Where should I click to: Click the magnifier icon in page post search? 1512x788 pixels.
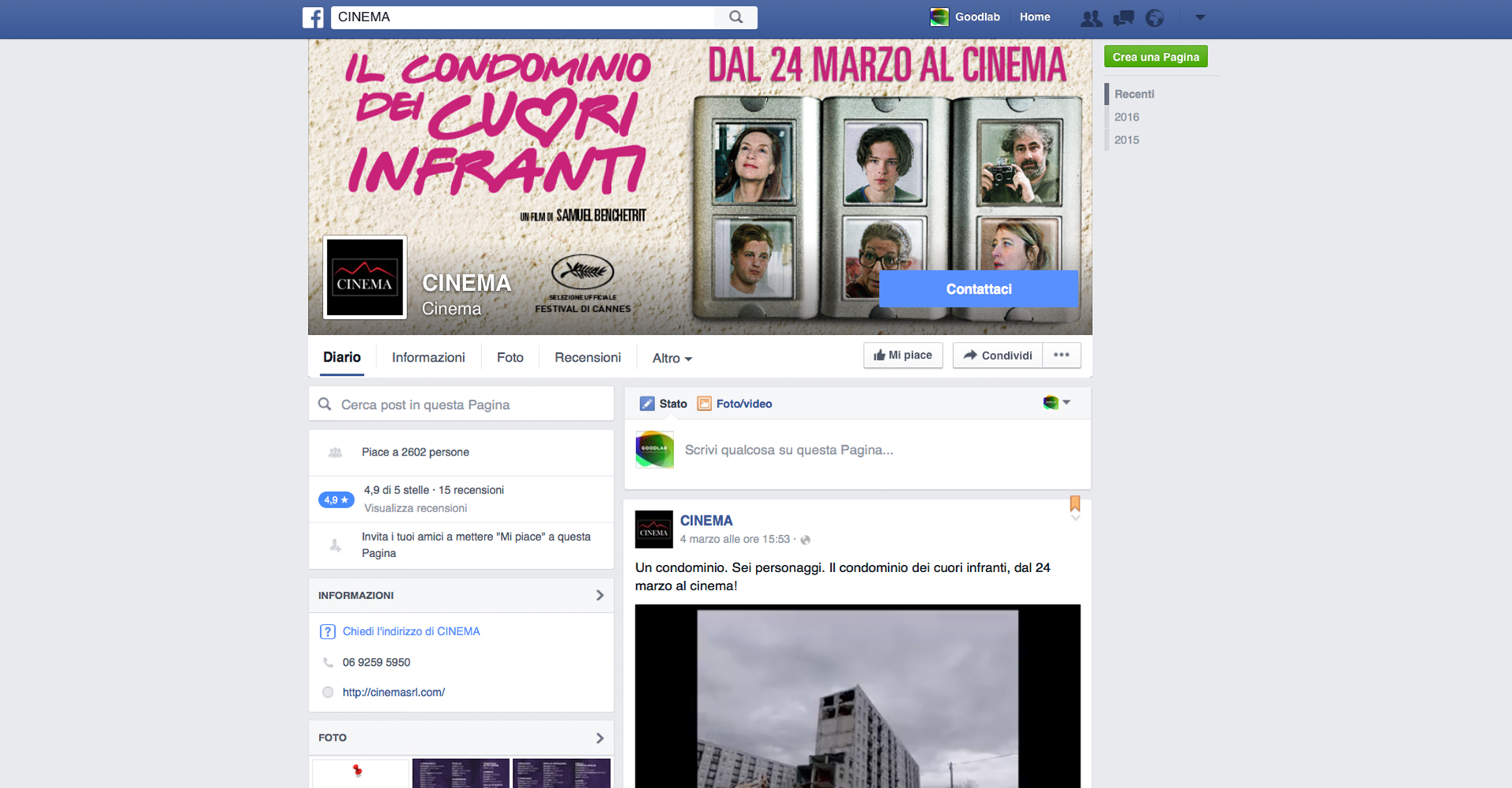click(x=324, y=404)
